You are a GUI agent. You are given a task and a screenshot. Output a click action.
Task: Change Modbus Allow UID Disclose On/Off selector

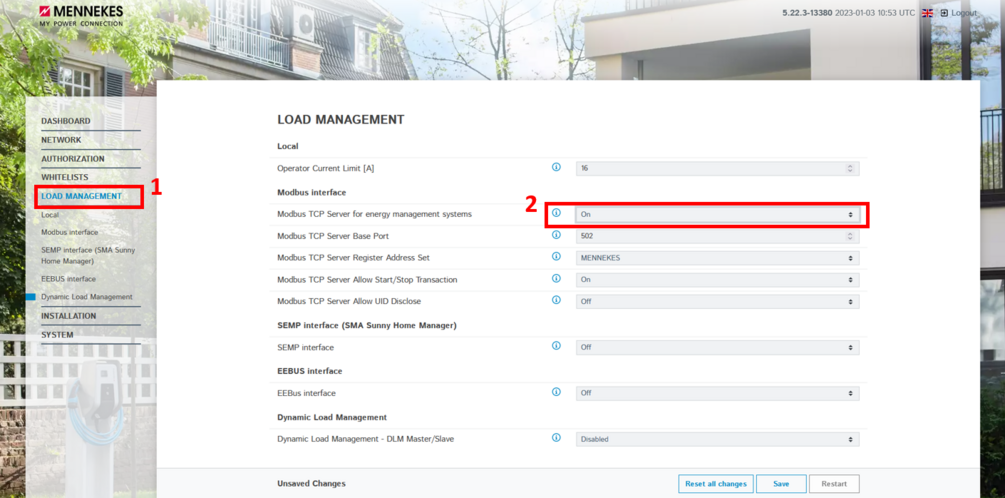pyautogui.click(x=716, y=302)
